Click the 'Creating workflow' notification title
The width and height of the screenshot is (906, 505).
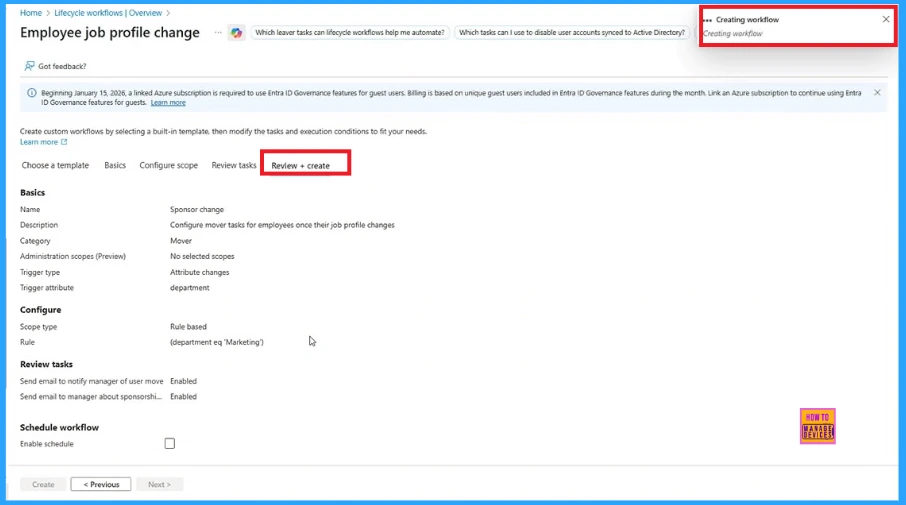(747, 20)
